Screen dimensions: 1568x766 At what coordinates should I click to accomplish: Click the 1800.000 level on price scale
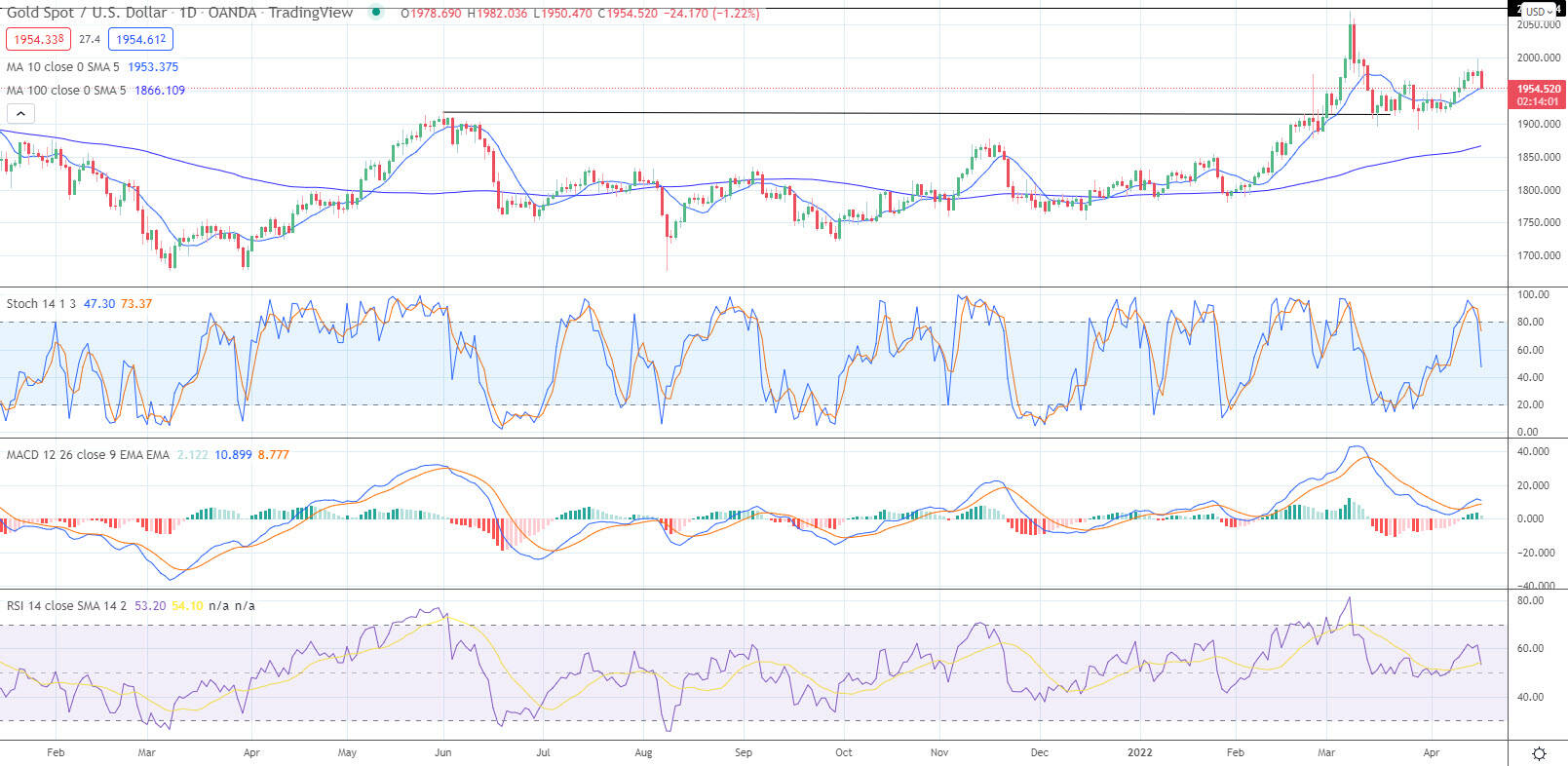click(x=1539, y=190)
